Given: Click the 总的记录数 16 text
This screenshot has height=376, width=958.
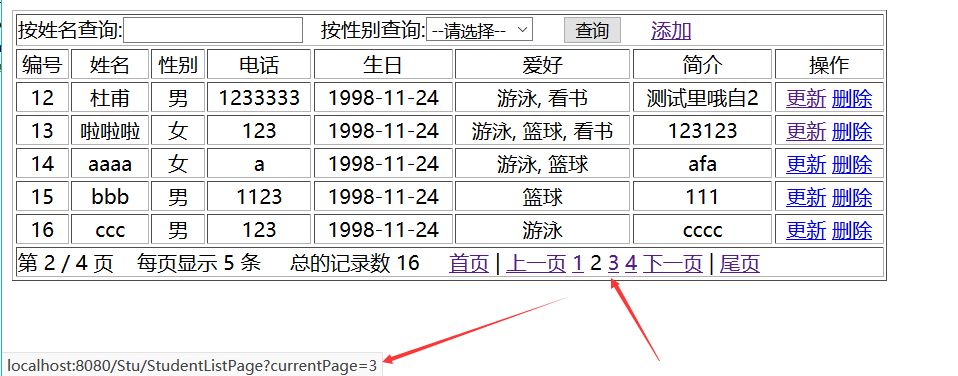Looking at the screenshot, I should tap(354, 263).
